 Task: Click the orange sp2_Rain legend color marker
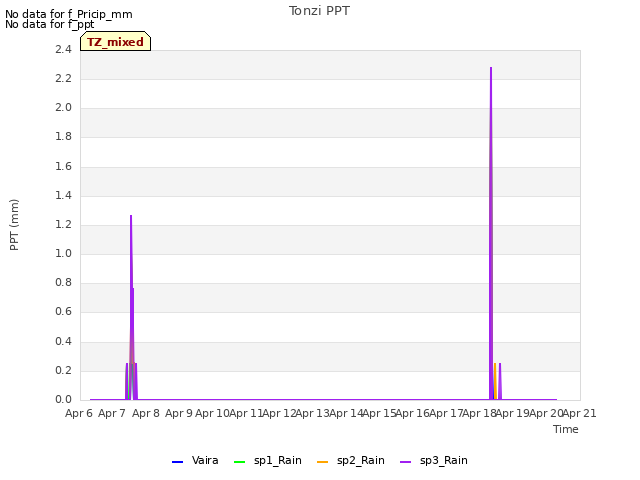tap(322, 462)
